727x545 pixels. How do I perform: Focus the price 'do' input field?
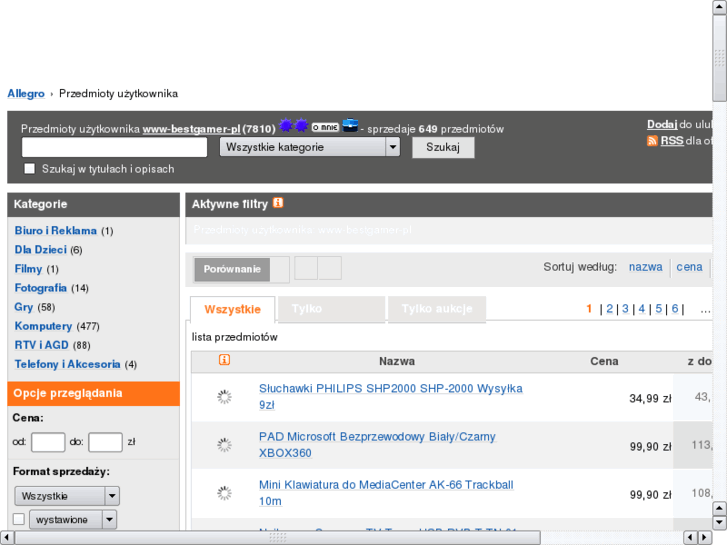(105, 442)
